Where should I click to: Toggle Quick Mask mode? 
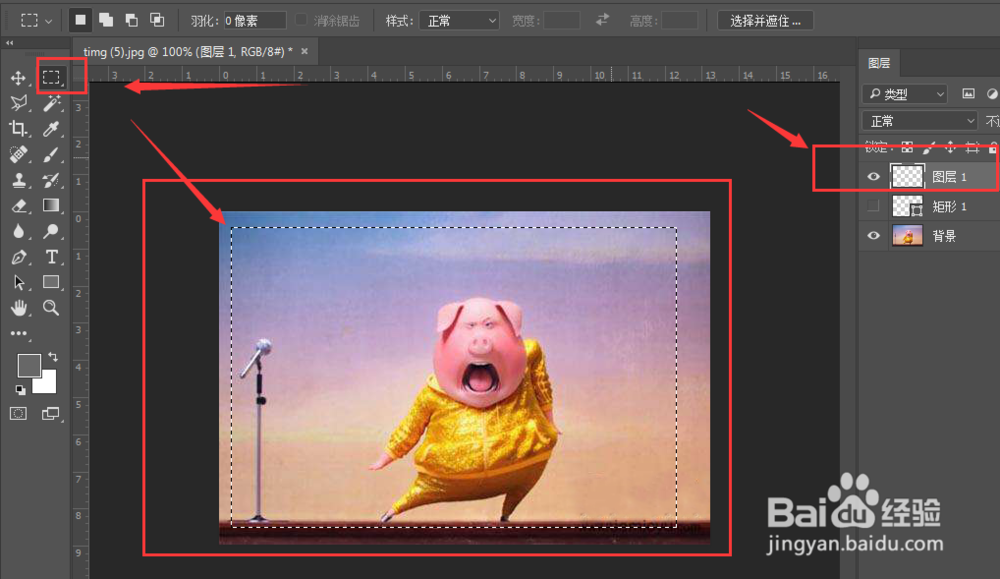(18, 414)
